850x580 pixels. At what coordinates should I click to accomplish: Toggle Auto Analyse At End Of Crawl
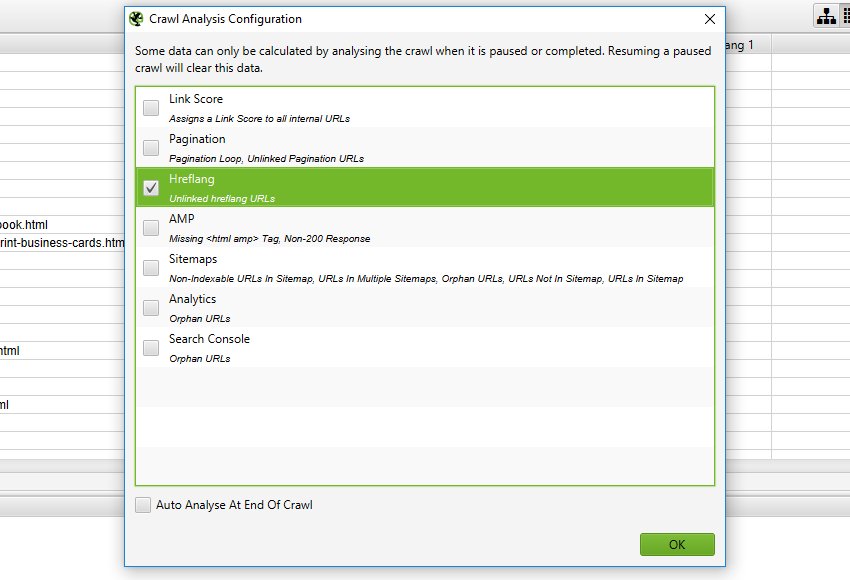click(143, 505)
